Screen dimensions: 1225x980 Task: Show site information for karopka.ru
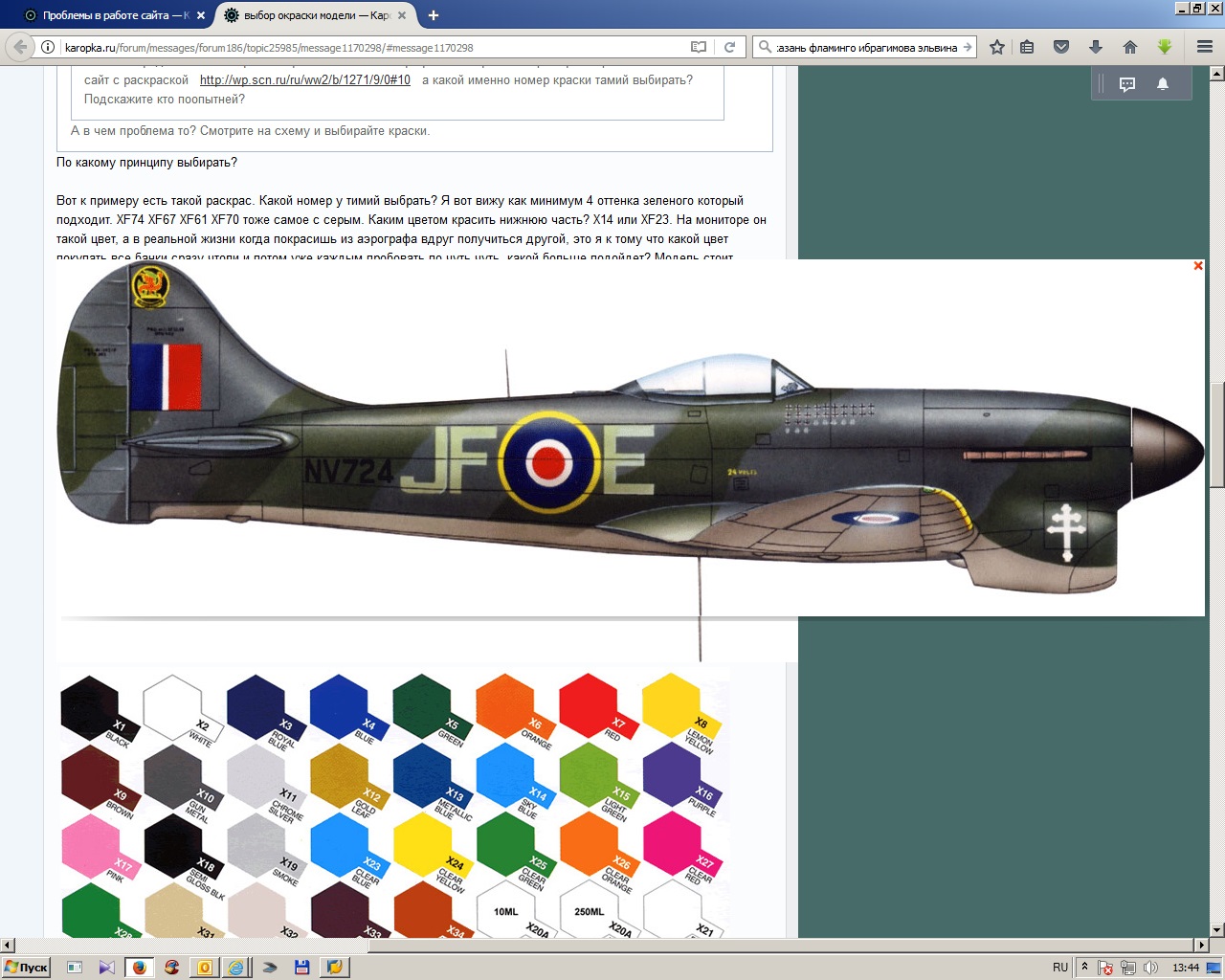(48, 47)
